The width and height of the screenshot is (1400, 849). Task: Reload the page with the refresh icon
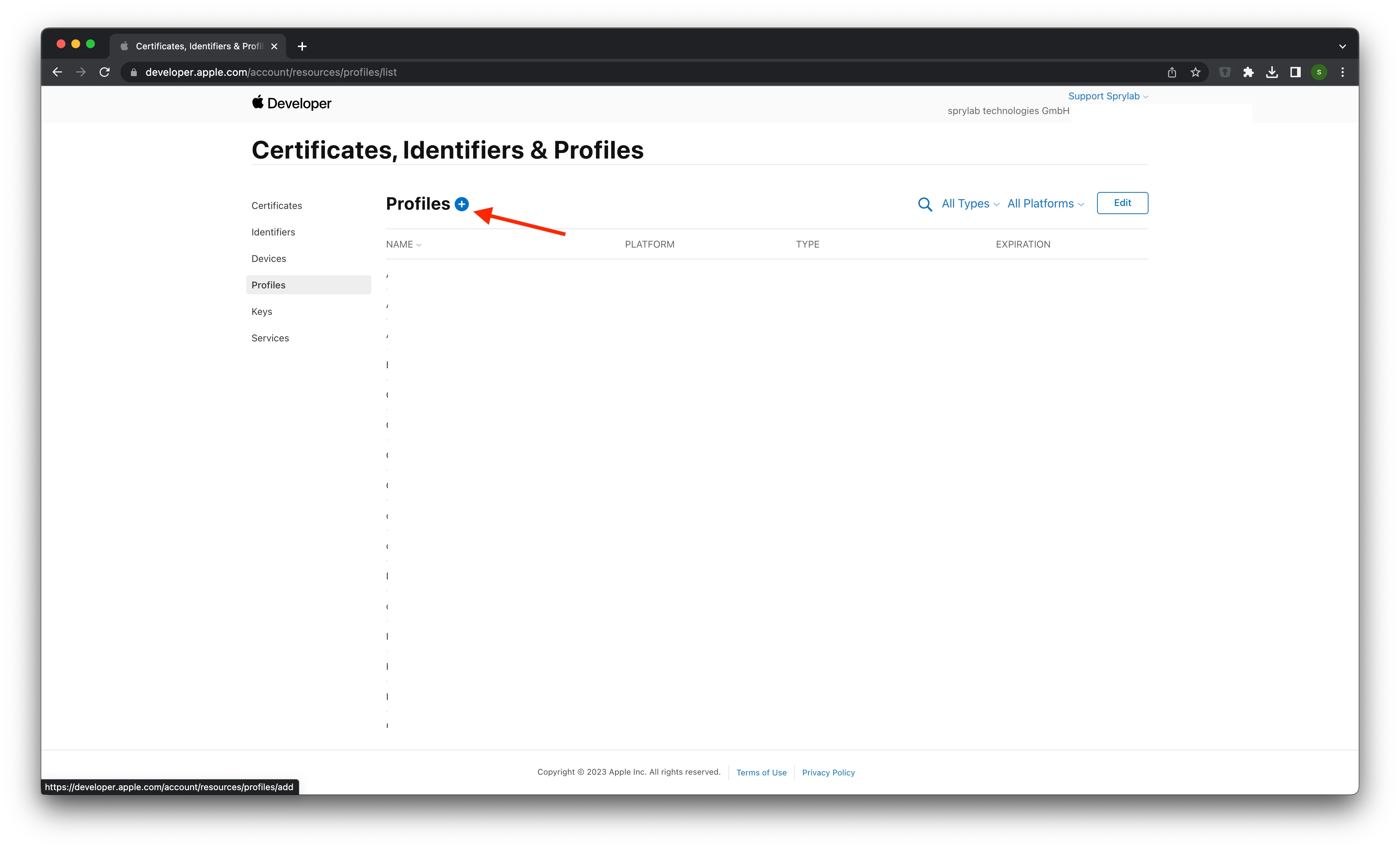[104, 72]
